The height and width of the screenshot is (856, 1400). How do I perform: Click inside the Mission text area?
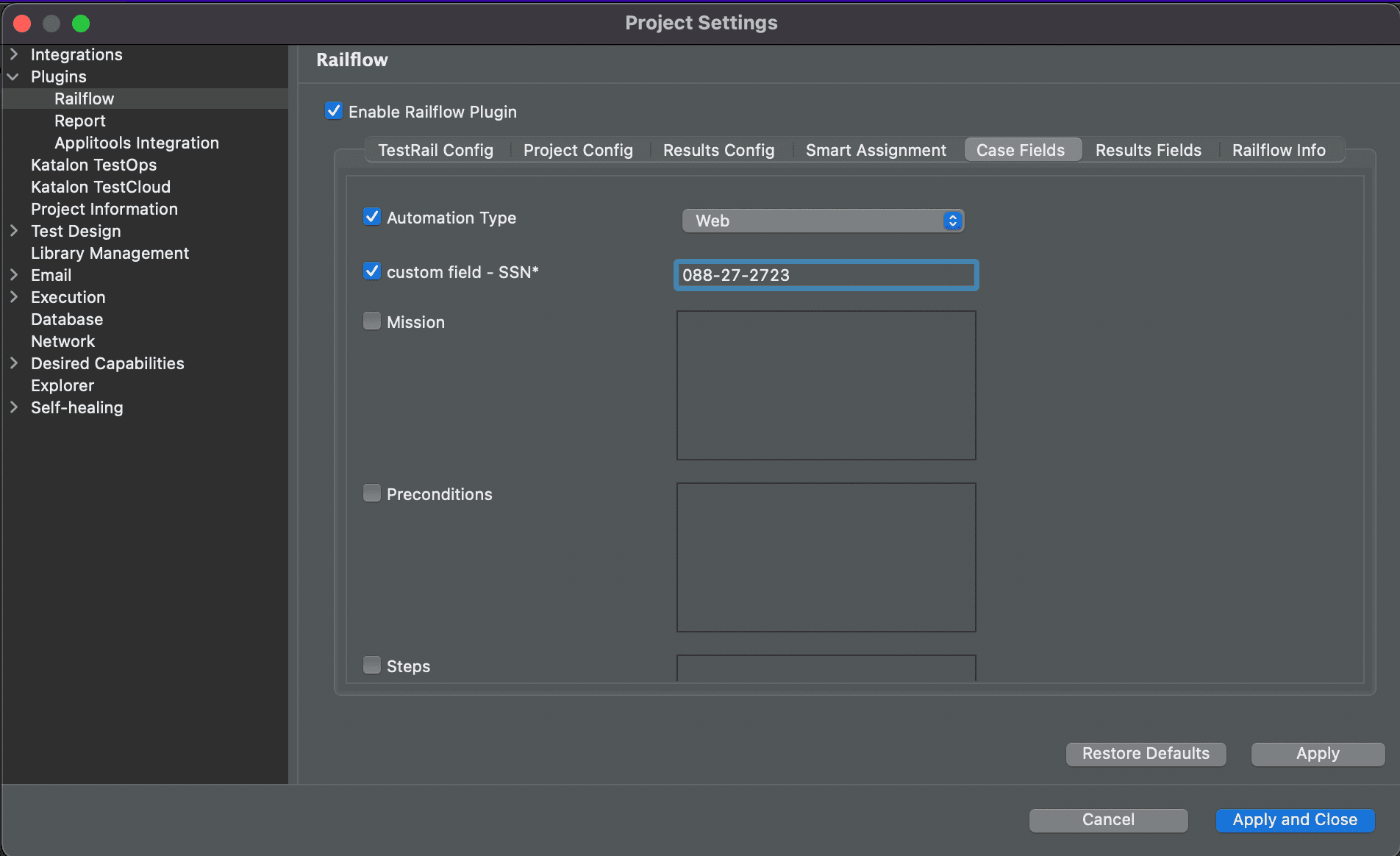pyautogui.click(x=826, y=385)
